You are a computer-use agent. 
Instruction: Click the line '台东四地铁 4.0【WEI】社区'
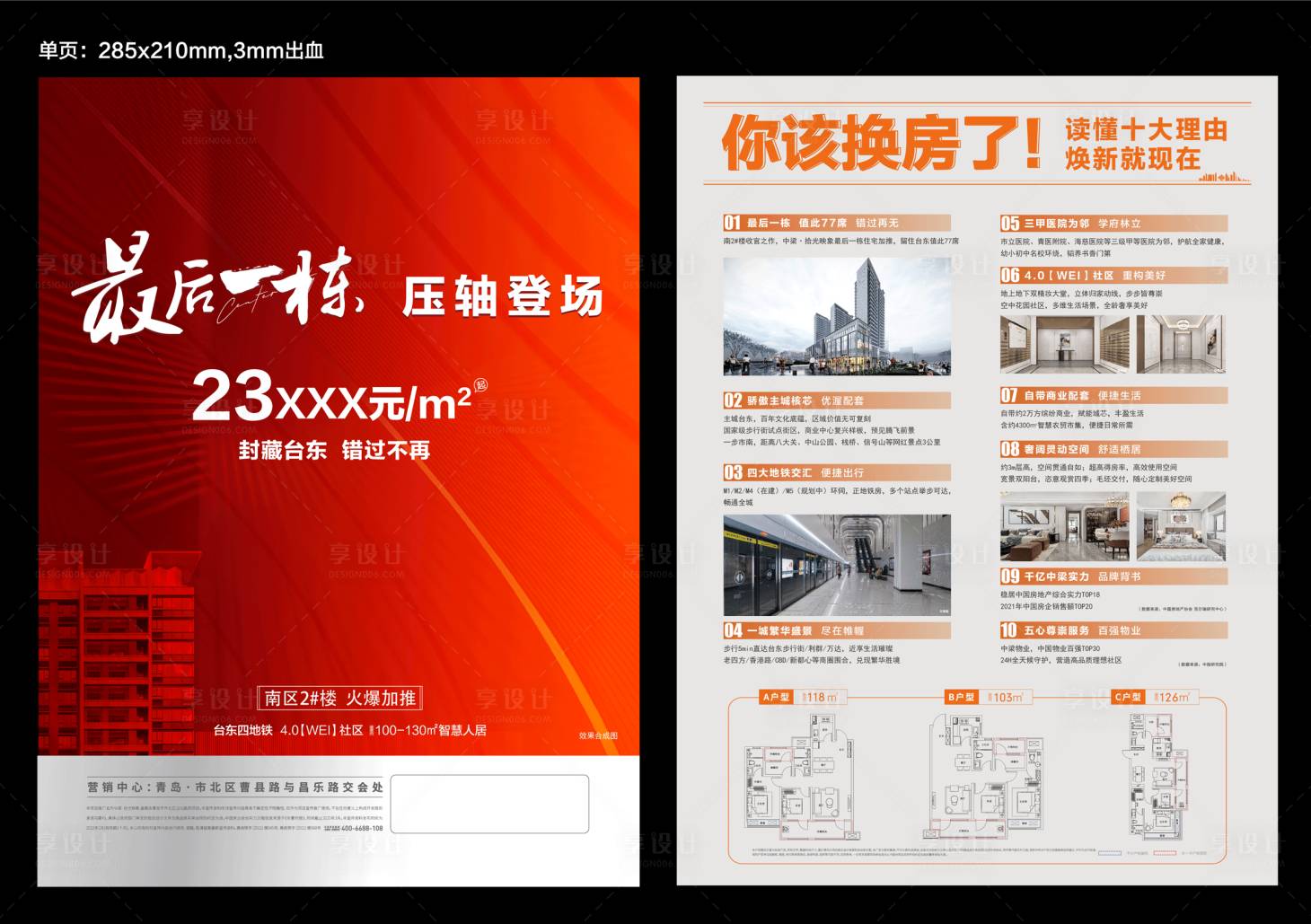(x=288, y=730)
